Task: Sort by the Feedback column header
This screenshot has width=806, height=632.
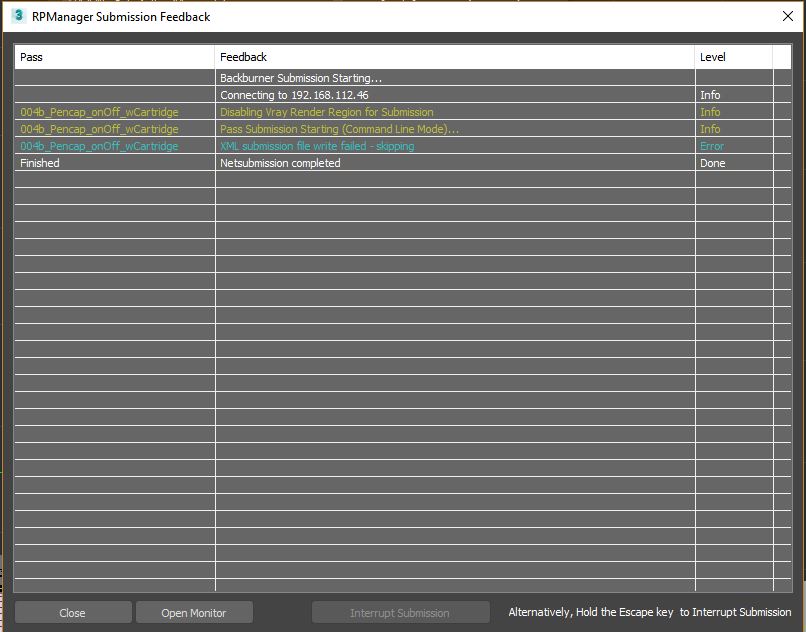Action: (x=454, y=57)
